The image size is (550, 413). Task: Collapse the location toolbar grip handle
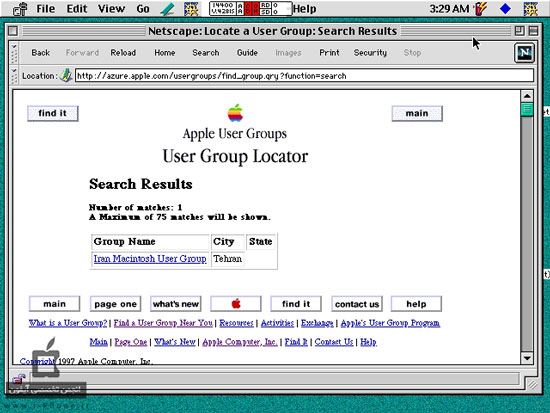[14, 76]
